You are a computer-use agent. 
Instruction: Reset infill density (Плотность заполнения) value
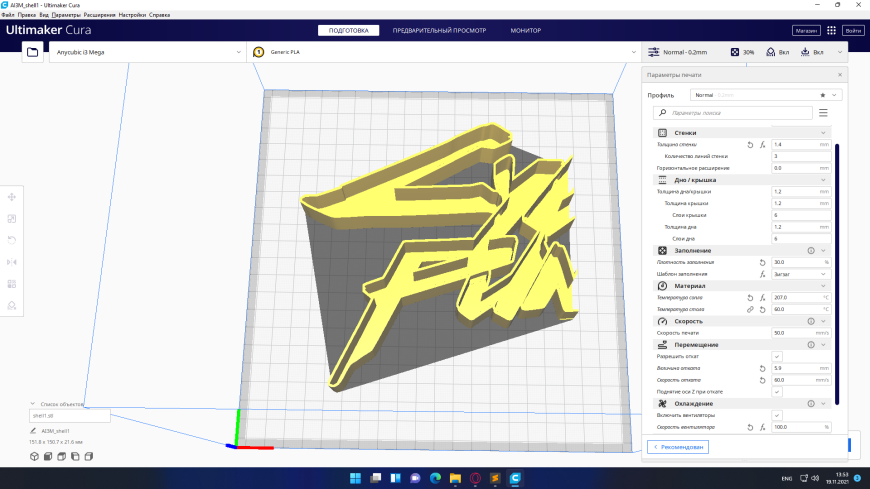tap(762, 262)
